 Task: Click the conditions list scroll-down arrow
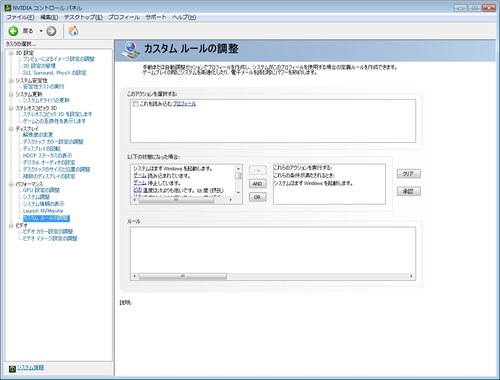[238, 193]
